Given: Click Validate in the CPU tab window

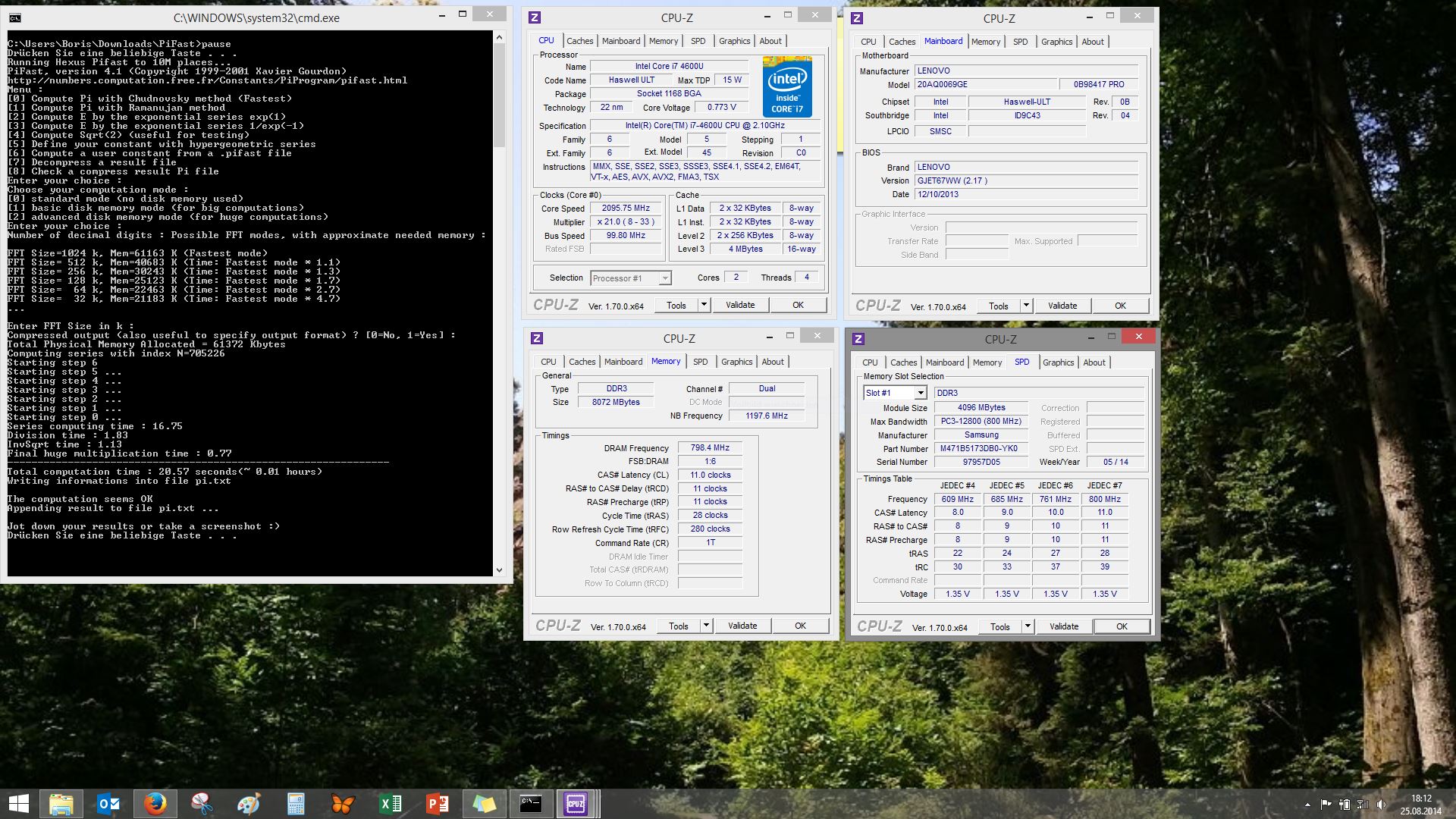Looking at the screenshot, I should tap(740, 305).
